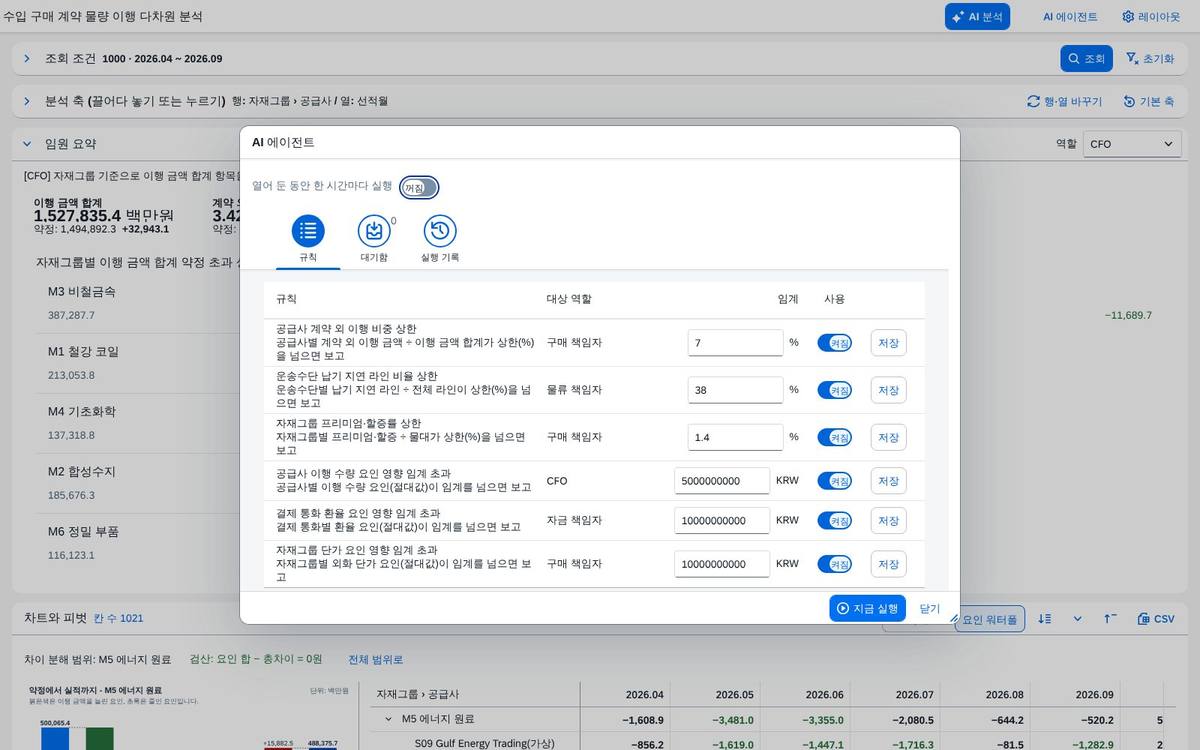Collapse the M5 에너지 원료 tree row
The image size is (1200, 750).
(389, 719)
